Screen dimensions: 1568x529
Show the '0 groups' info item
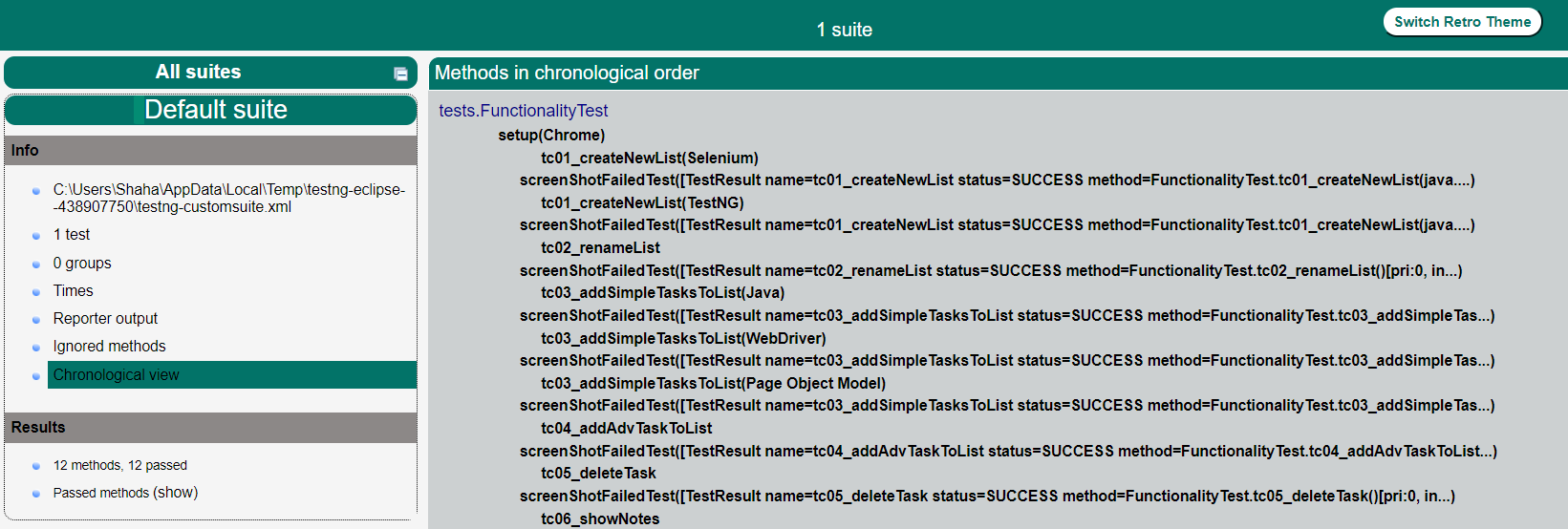coord(82,264)
